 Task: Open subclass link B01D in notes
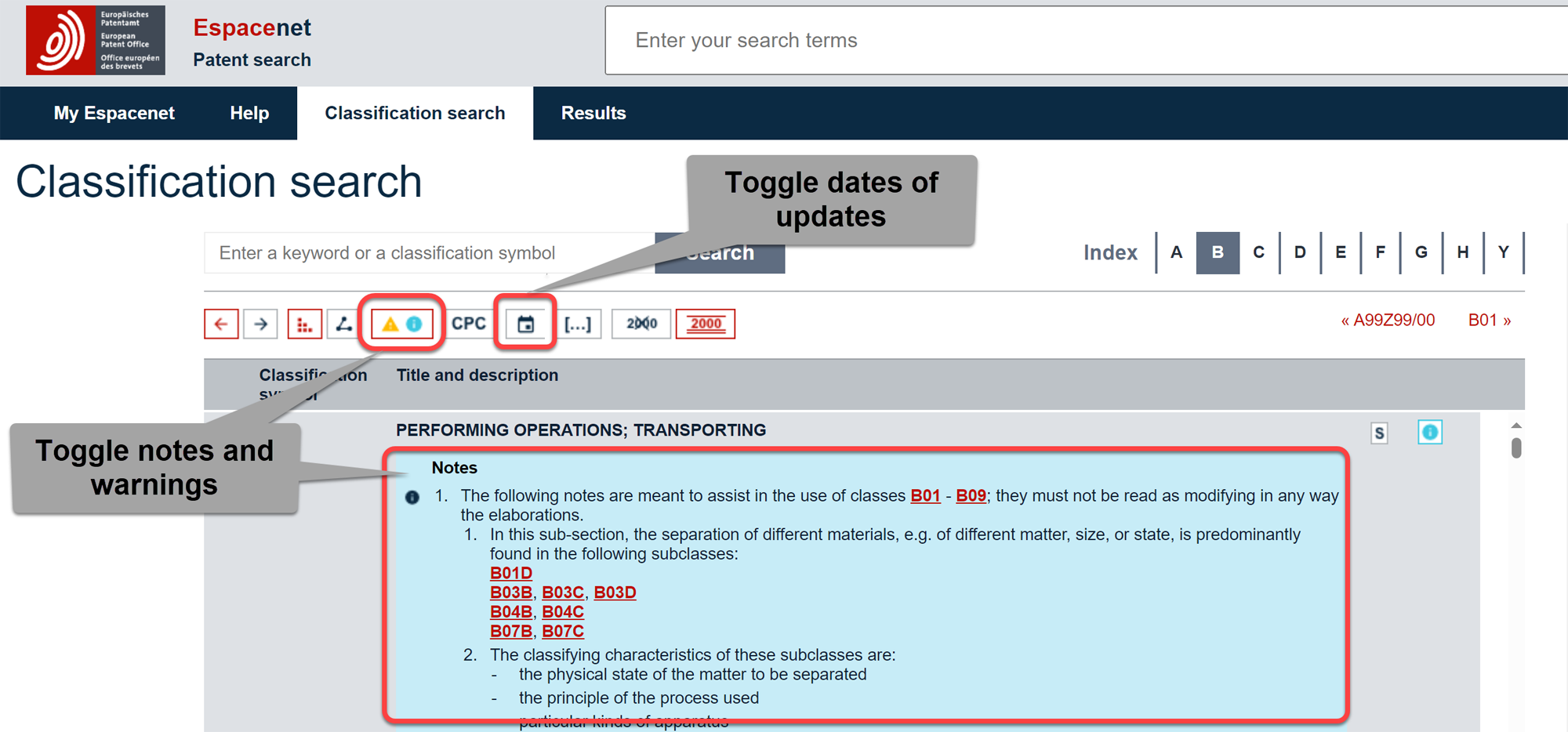coord(510,573)
